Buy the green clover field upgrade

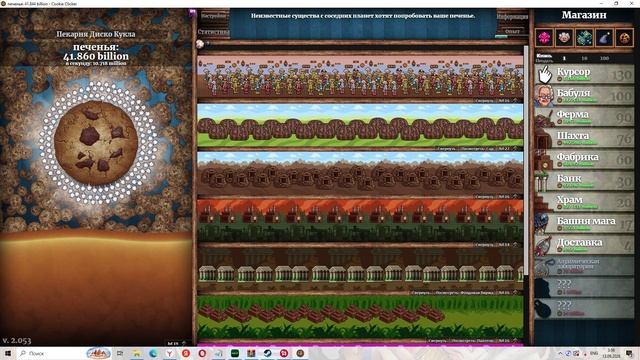[584, 38]
